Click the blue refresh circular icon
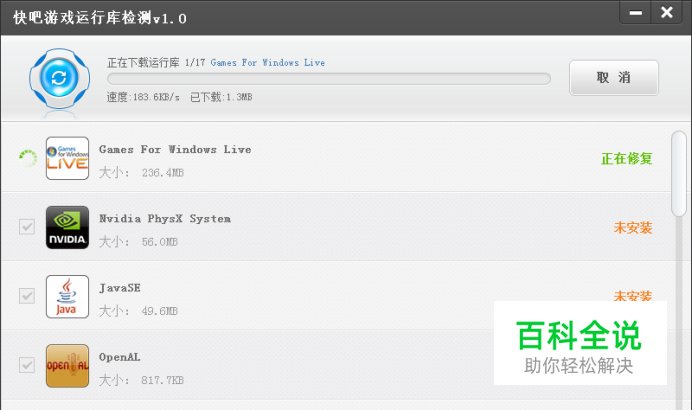Viewport: 692px width, 410px height. pyautogui.click(x=60, y=78)
